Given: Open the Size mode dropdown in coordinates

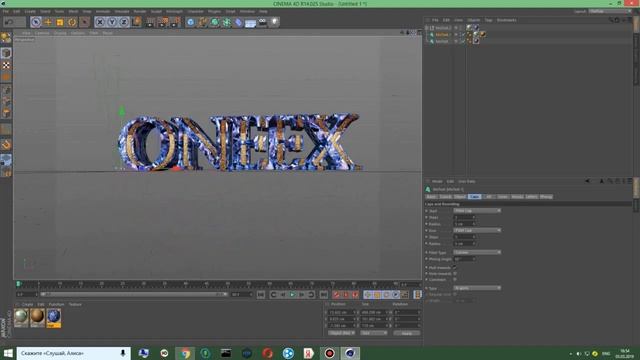Looking at the screenshot, I should coord(373,333).
